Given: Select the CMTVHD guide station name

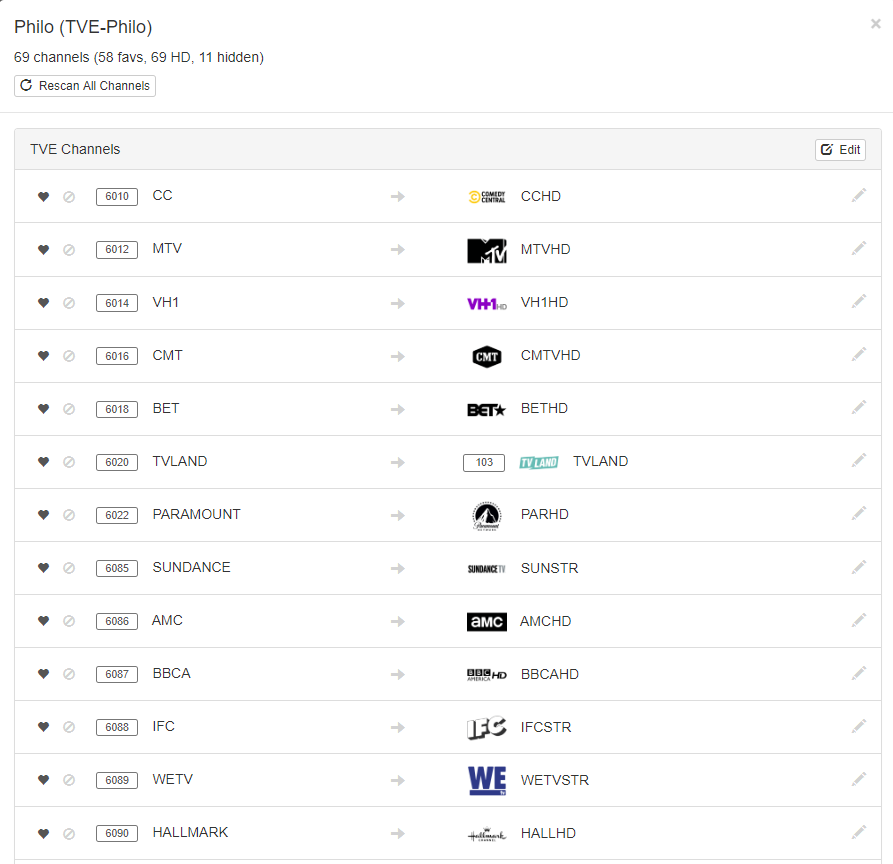Looking at the screenshot, I should pos(550,355).
